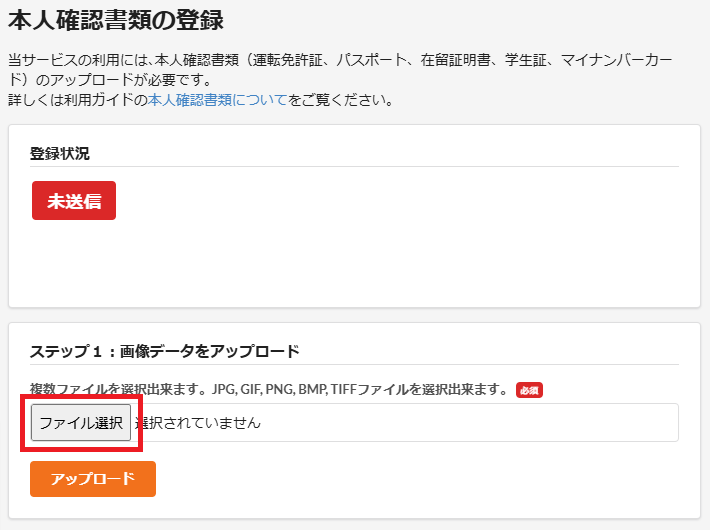710x530 pixels.
Task: Click the 登録状況 section heading
Action: 59,153
